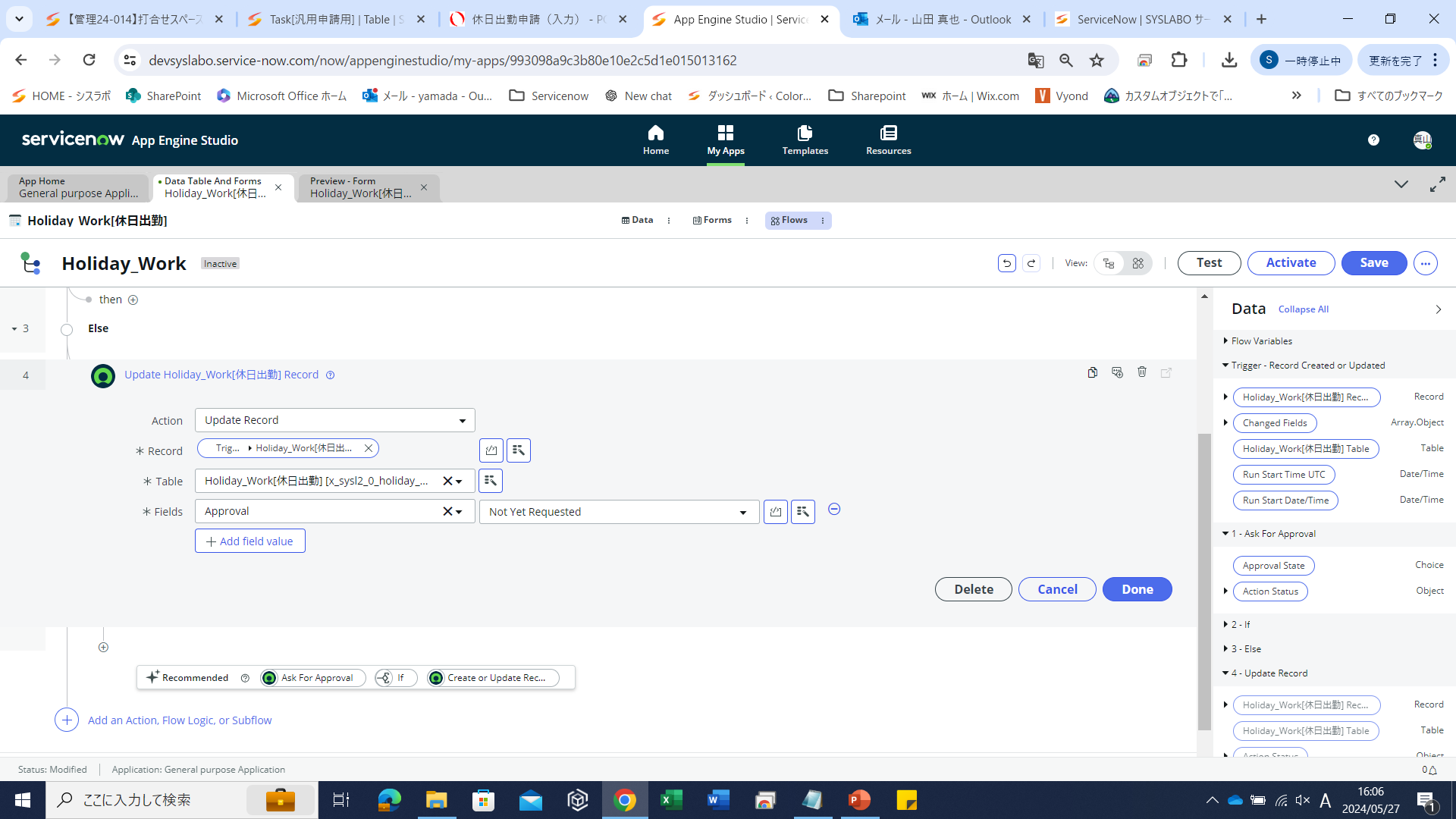Open the Templates navigation item
This screenshot has width=1456, height=819.
805,140
